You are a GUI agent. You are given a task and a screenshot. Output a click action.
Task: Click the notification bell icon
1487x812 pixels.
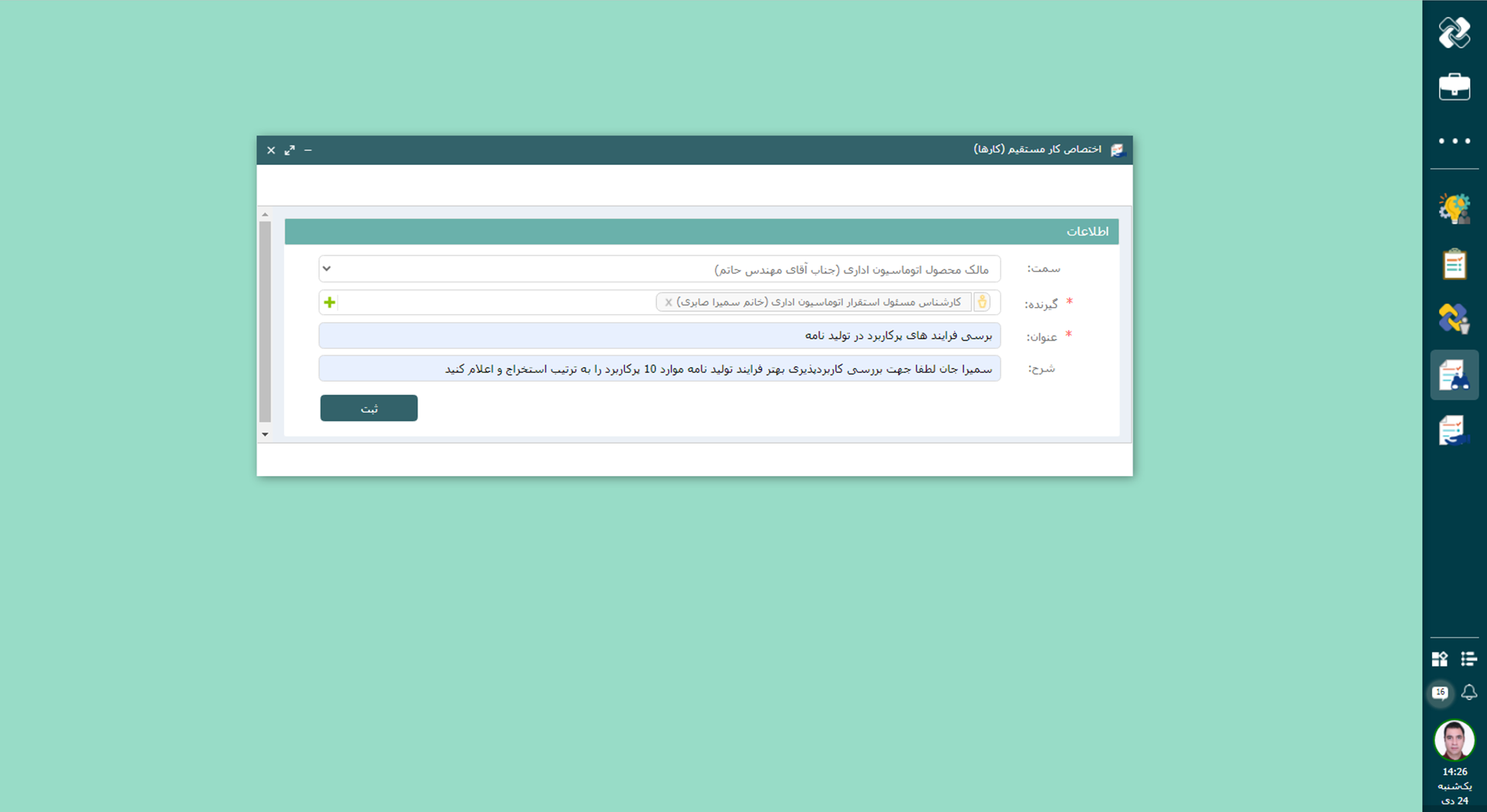(x=1468, y=692)
